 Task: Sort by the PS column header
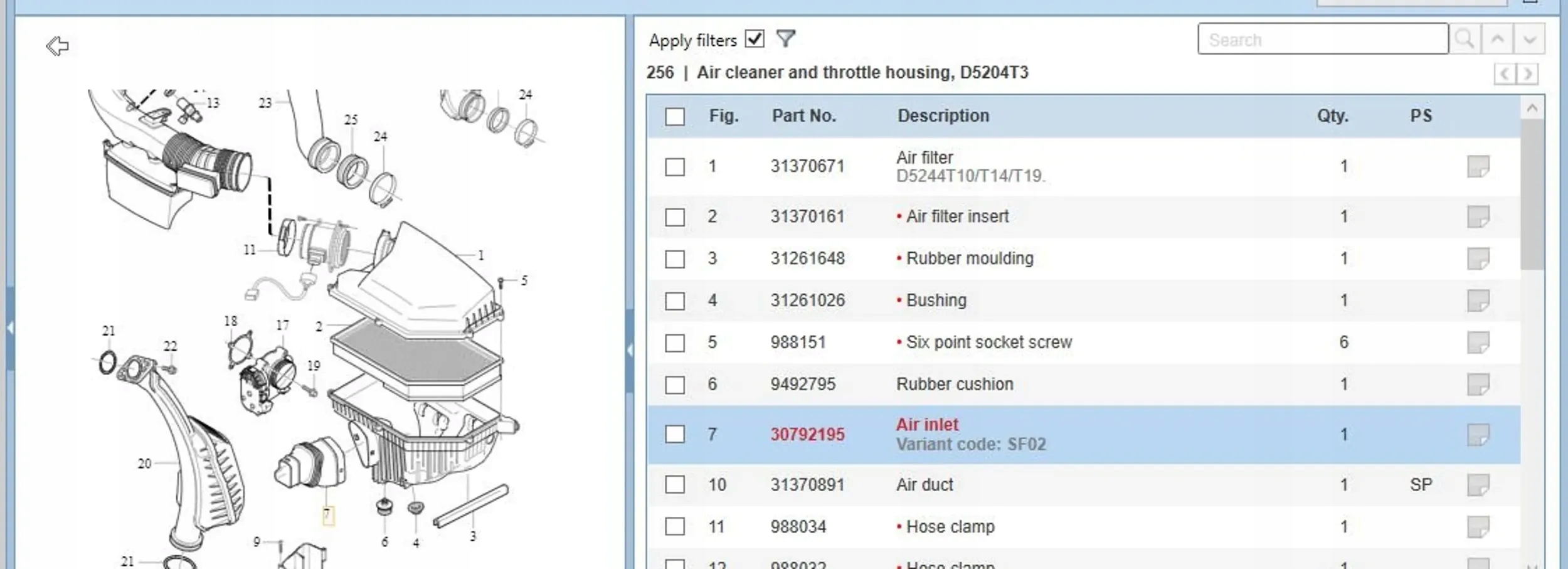pos(1421,116)
